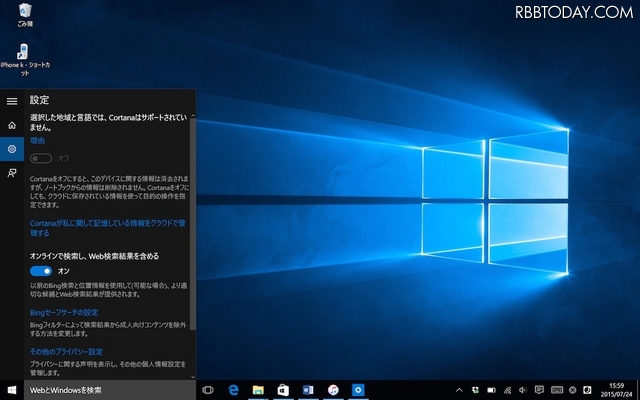
Task: Open その他のプライバシー設定 link
Action: (66, 352)
